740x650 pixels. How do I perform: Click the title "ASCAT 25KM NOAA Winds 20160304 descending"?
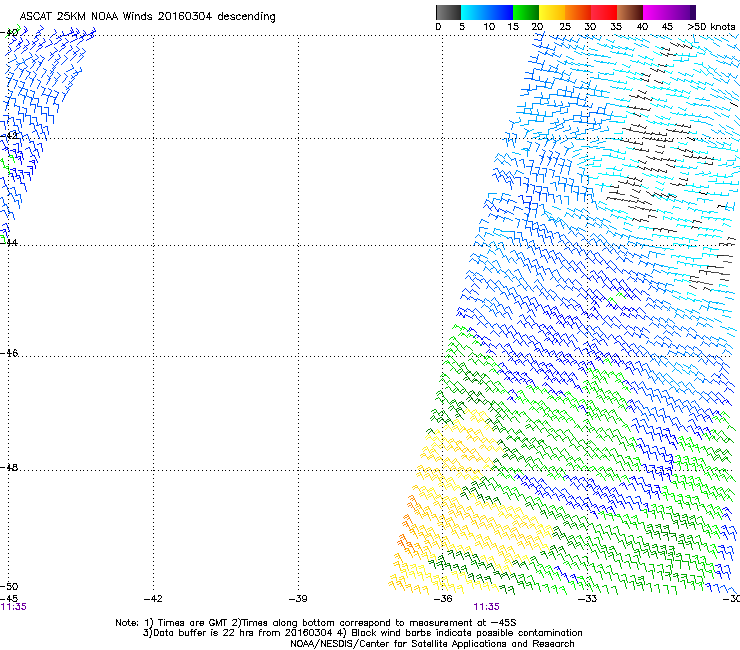[148, 17]
